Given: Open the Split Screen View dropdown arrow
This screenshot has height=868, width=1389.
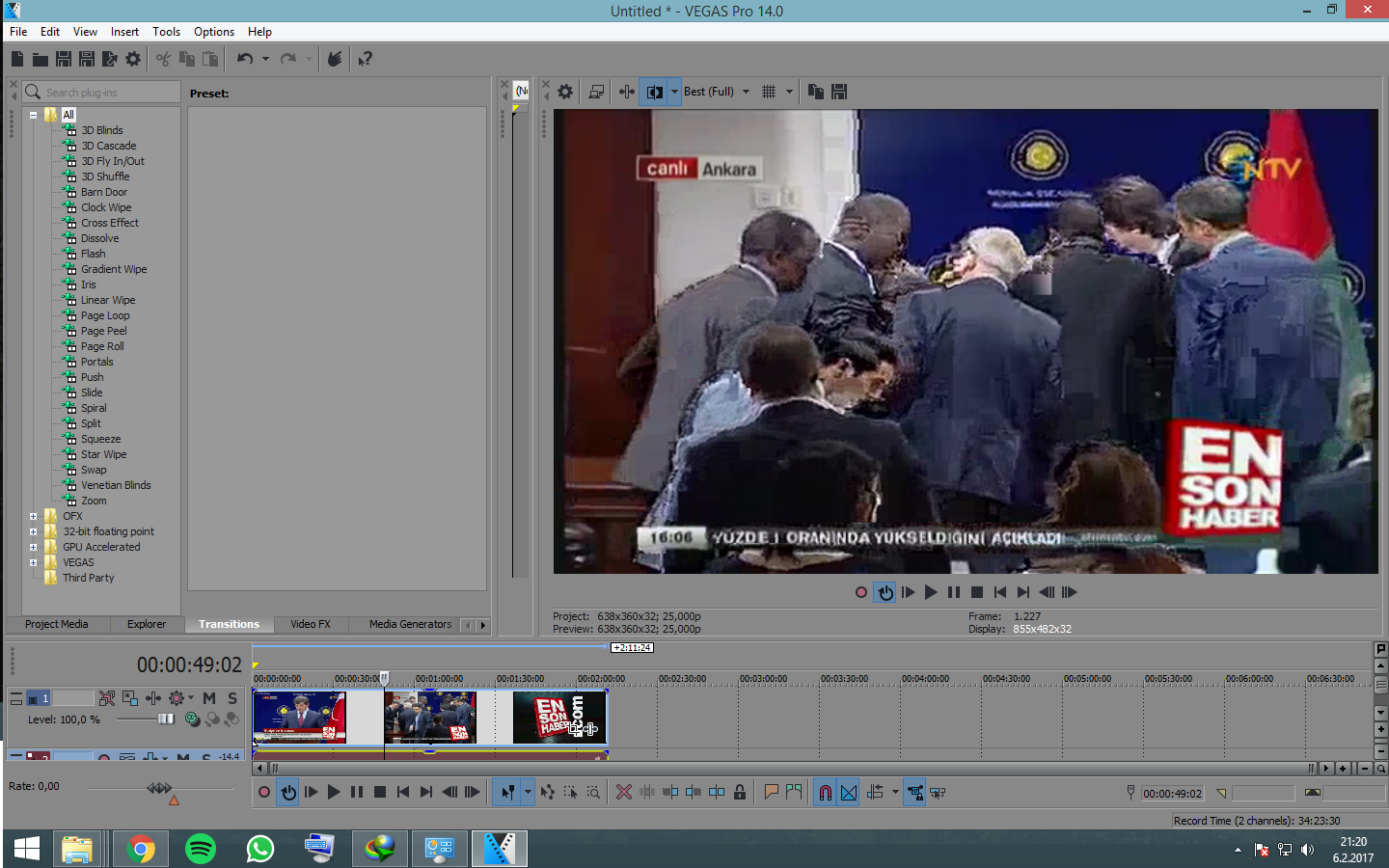Looking at the screenshot, I should (674, 92).
